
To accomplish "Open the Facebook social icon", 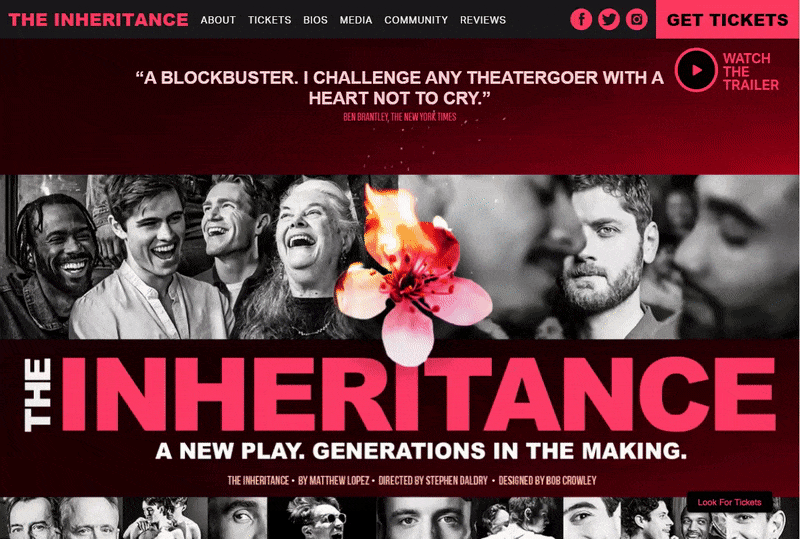I will 581,19.
